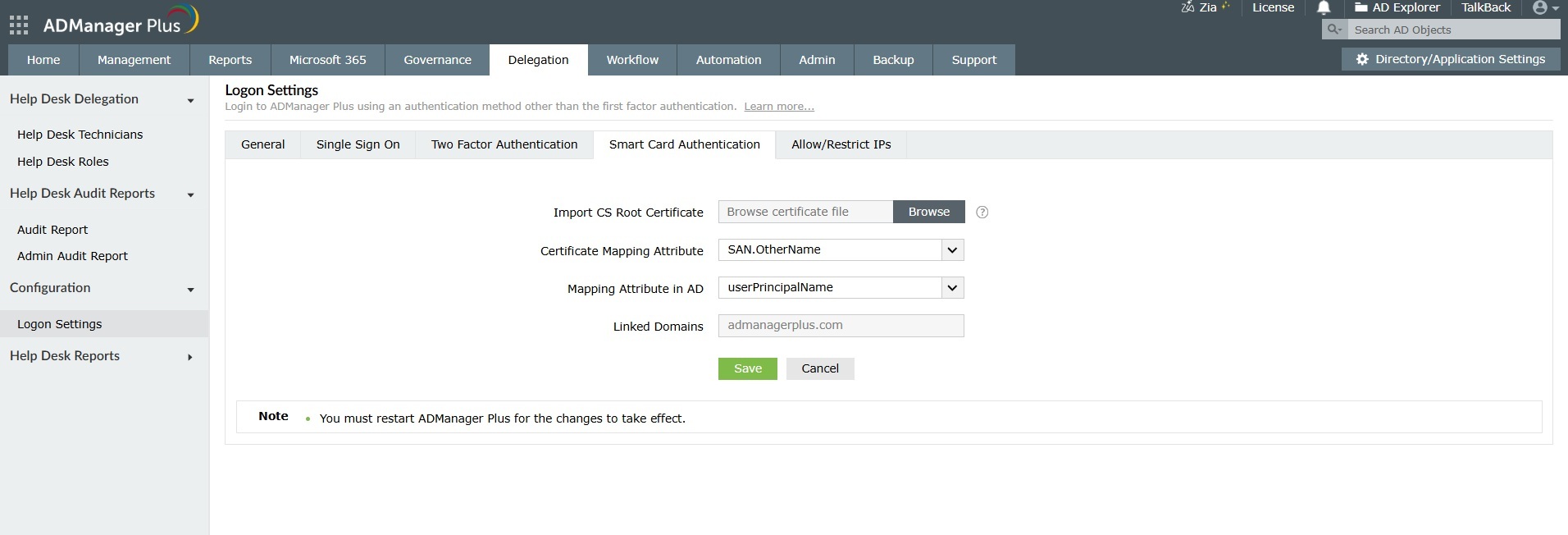The height and width of the screenshot is (535, 1568).
Task: Click the Directory/Application Settings gear icon
Action: 1362,59
